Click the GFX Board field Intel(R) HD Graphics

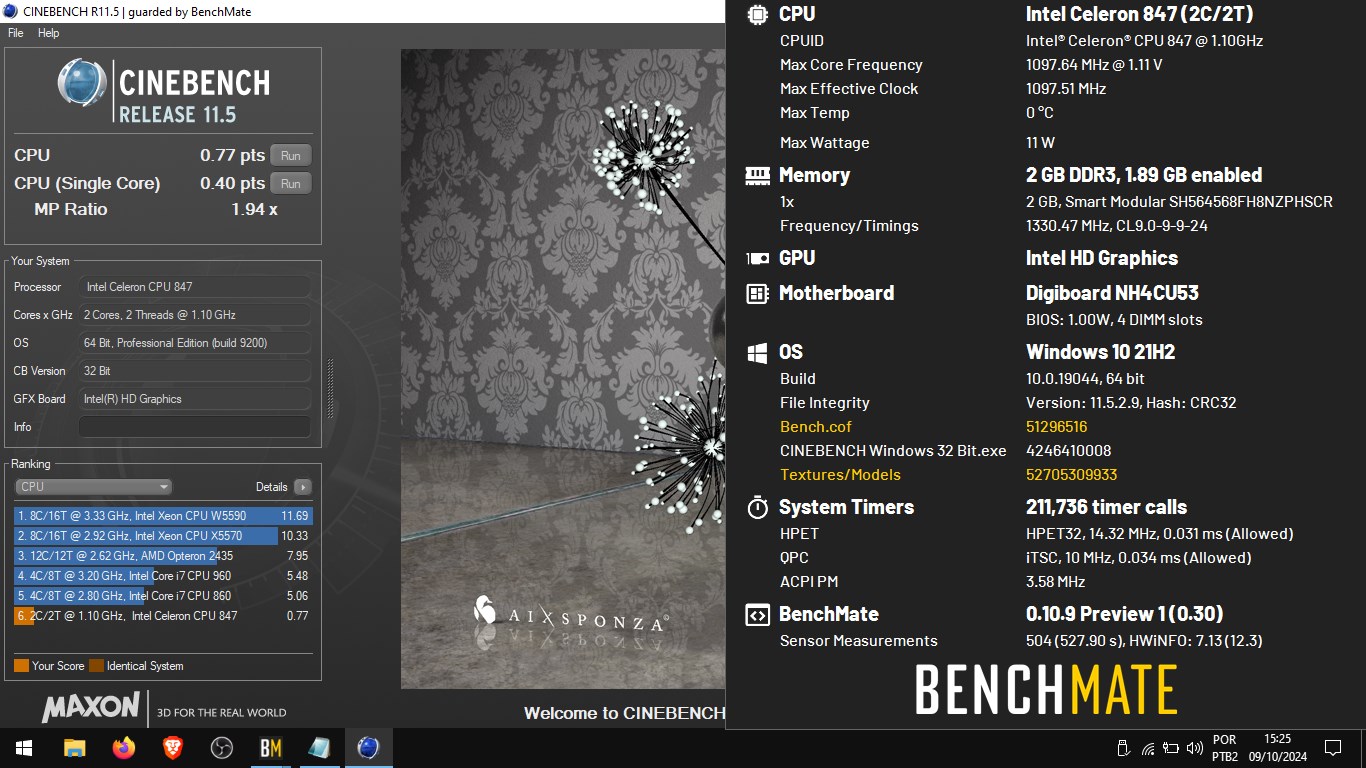195,399
